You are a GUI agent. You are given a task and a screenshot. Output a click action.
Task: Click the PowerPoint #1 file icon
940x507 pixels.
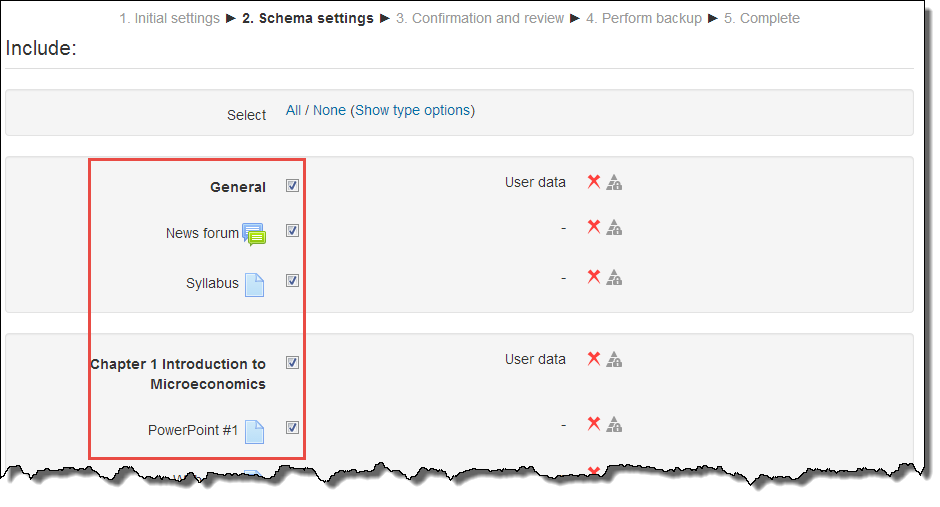[x=255, y=431]
